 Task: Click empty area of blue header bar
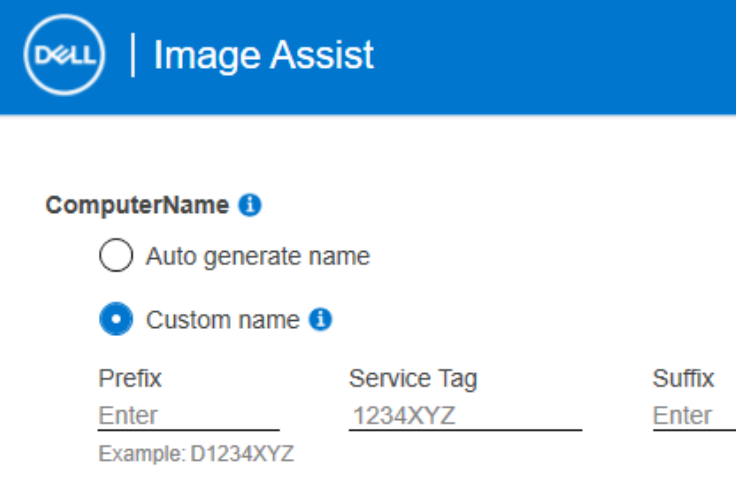pos(560,56)
